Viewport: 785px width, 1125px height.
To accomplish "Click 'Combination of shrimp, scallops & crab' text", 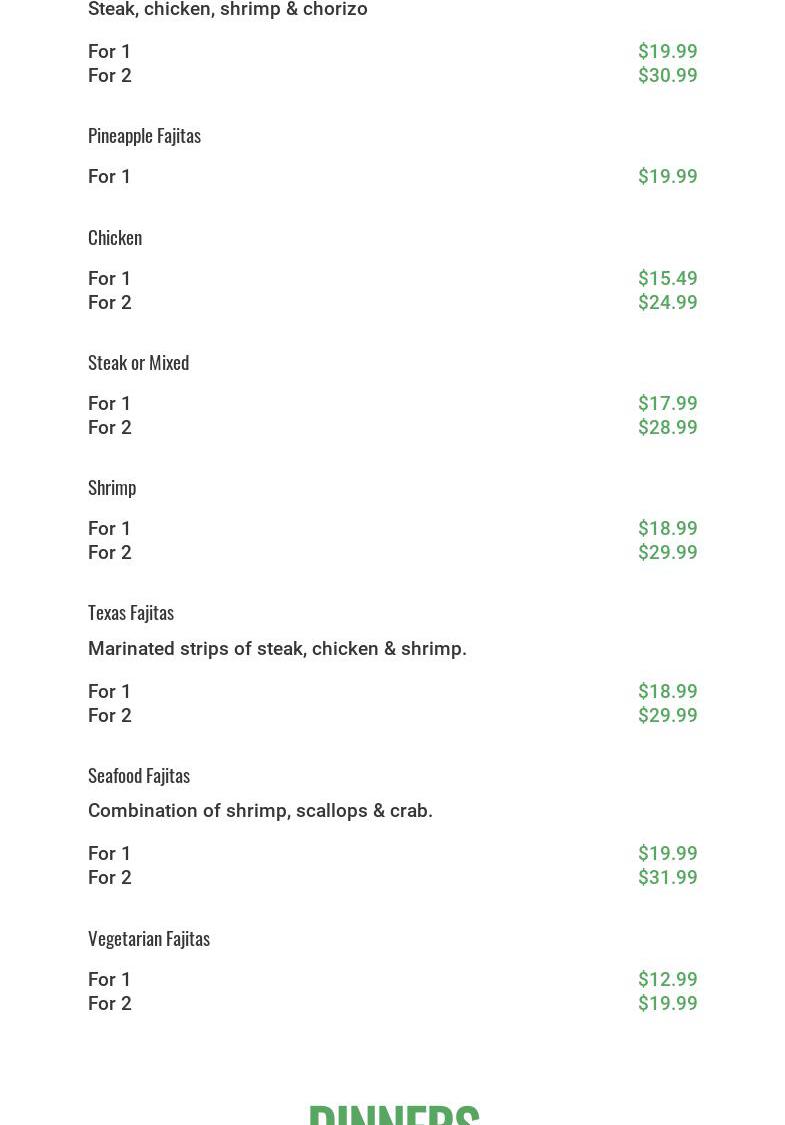I will (x=260, y=811).
